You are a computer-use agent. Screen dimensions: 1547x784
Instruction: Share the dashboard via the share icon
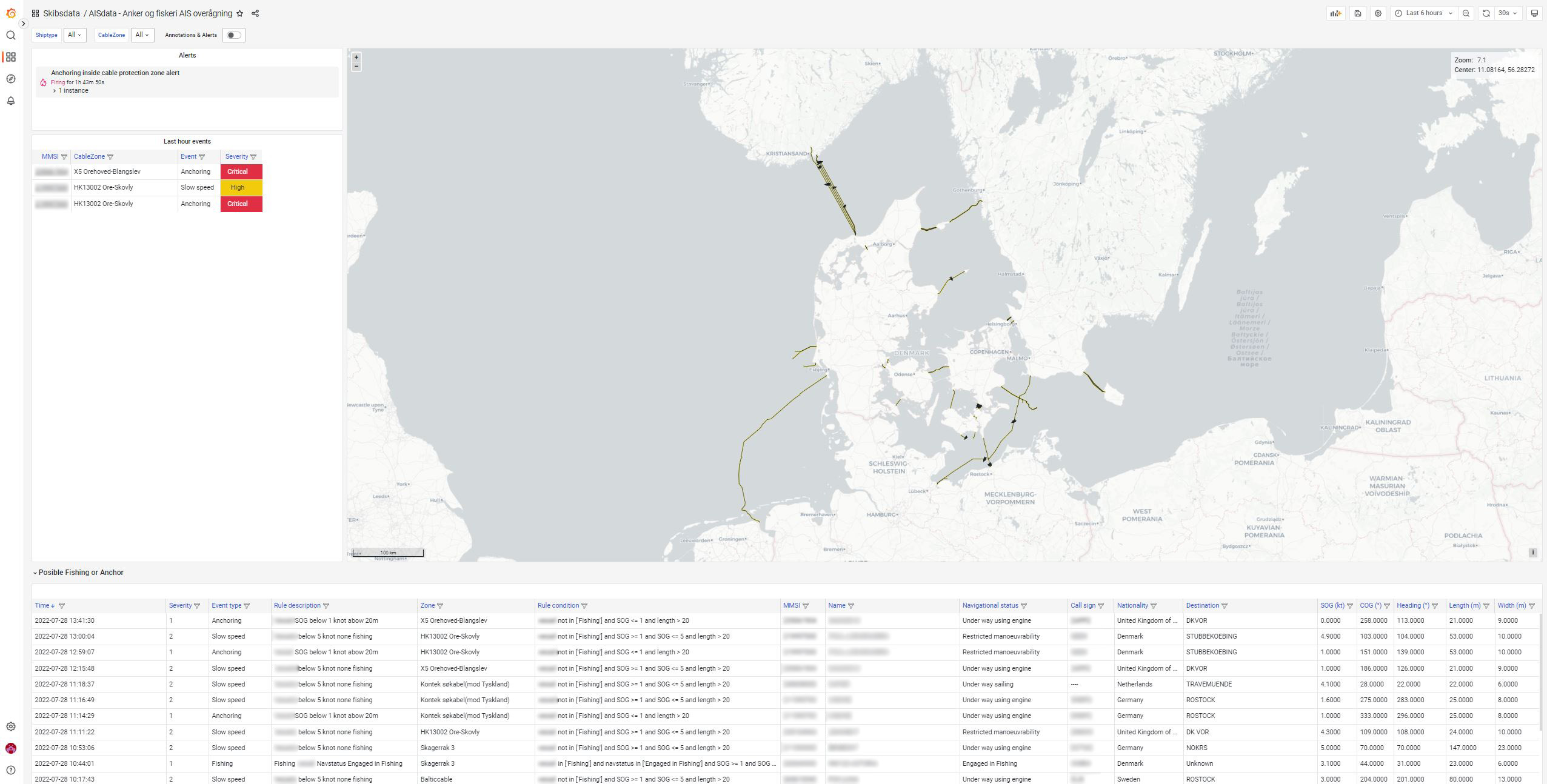pyautogui.click(x=255, y=13)
